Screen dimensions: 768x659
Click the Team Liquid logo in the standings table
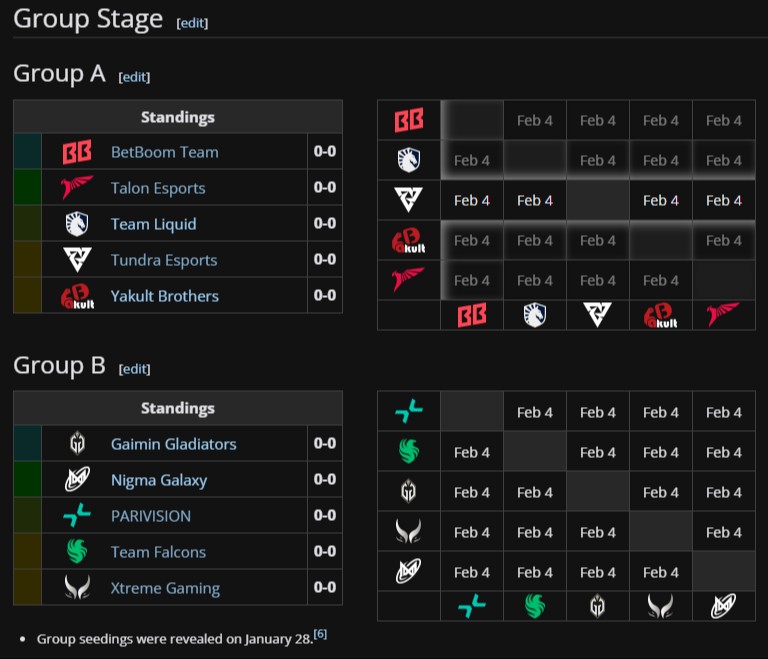(77, 224)
